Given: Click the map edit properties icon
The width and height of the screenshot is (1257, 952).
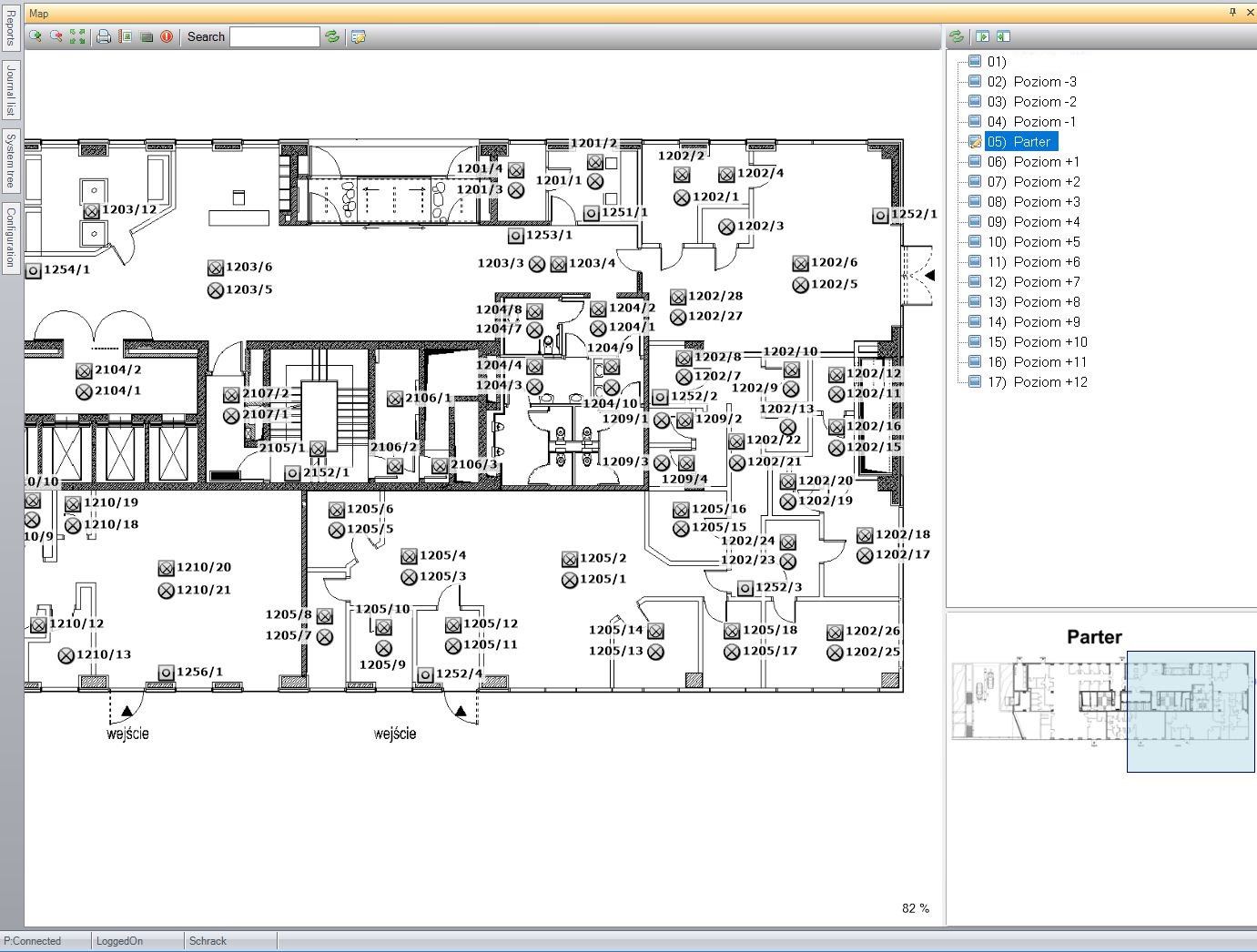Looking at the screenshot, I should tap(359, 36).
